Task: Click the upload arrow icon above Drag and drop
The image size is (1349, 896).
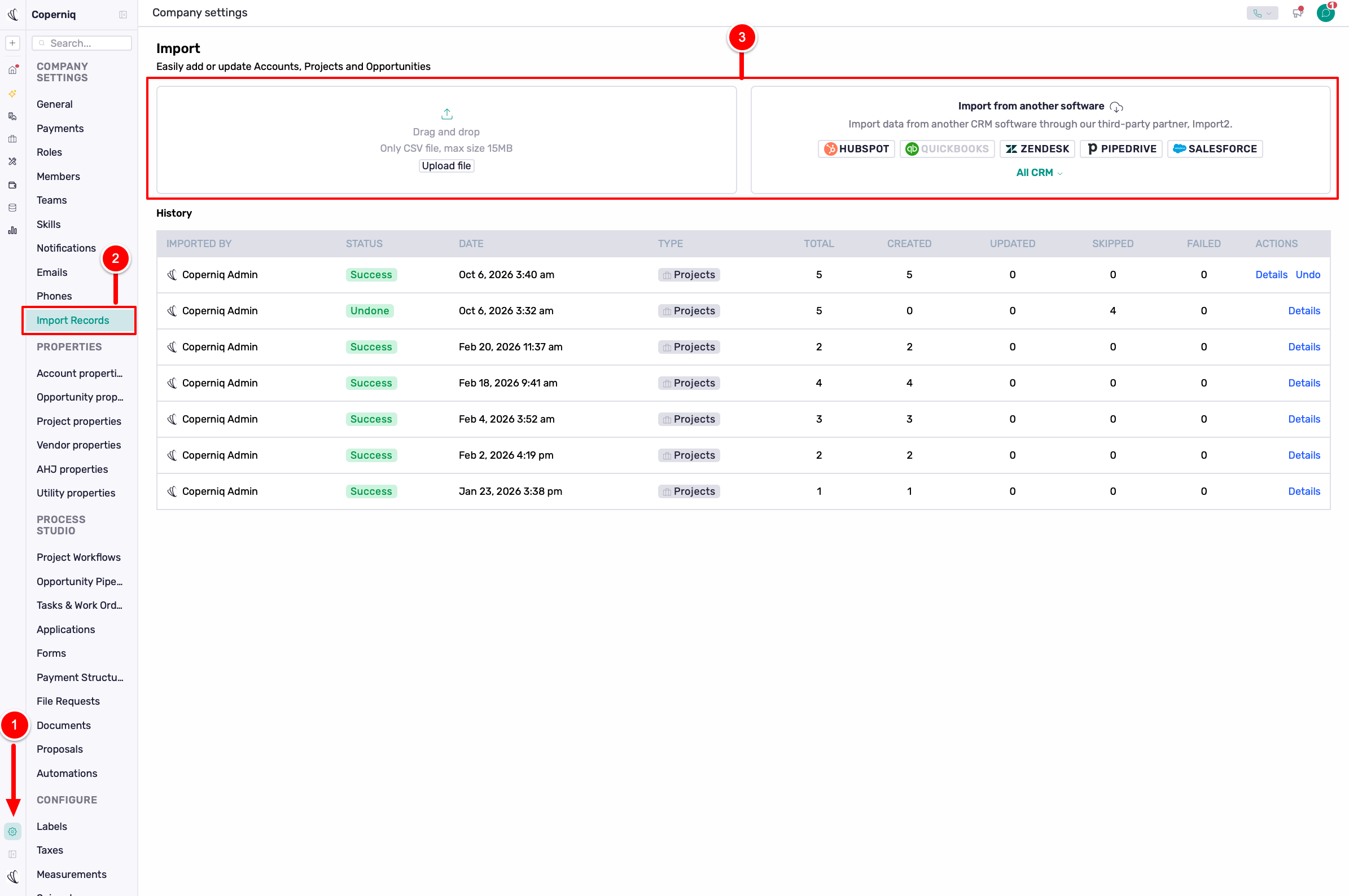Action: (446, 115)
